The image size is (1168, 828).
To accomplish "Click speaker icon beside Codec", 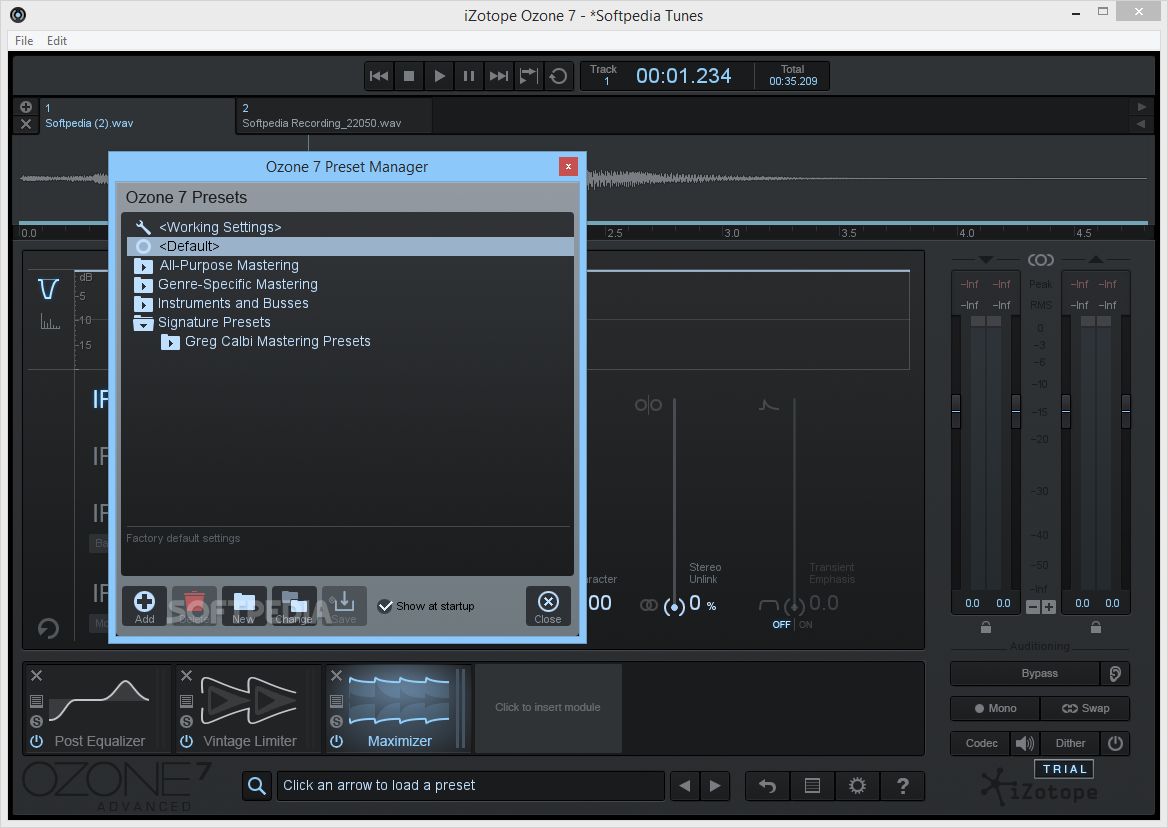I will [x=1025, y=743].
